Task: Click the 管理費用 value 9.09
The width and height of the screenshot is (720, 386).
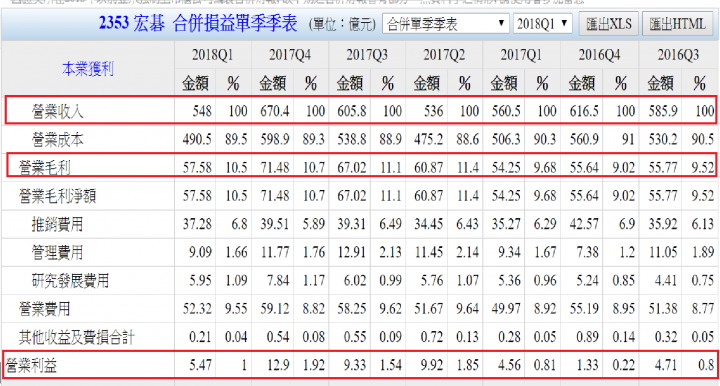Action: (x=200, y=252)
